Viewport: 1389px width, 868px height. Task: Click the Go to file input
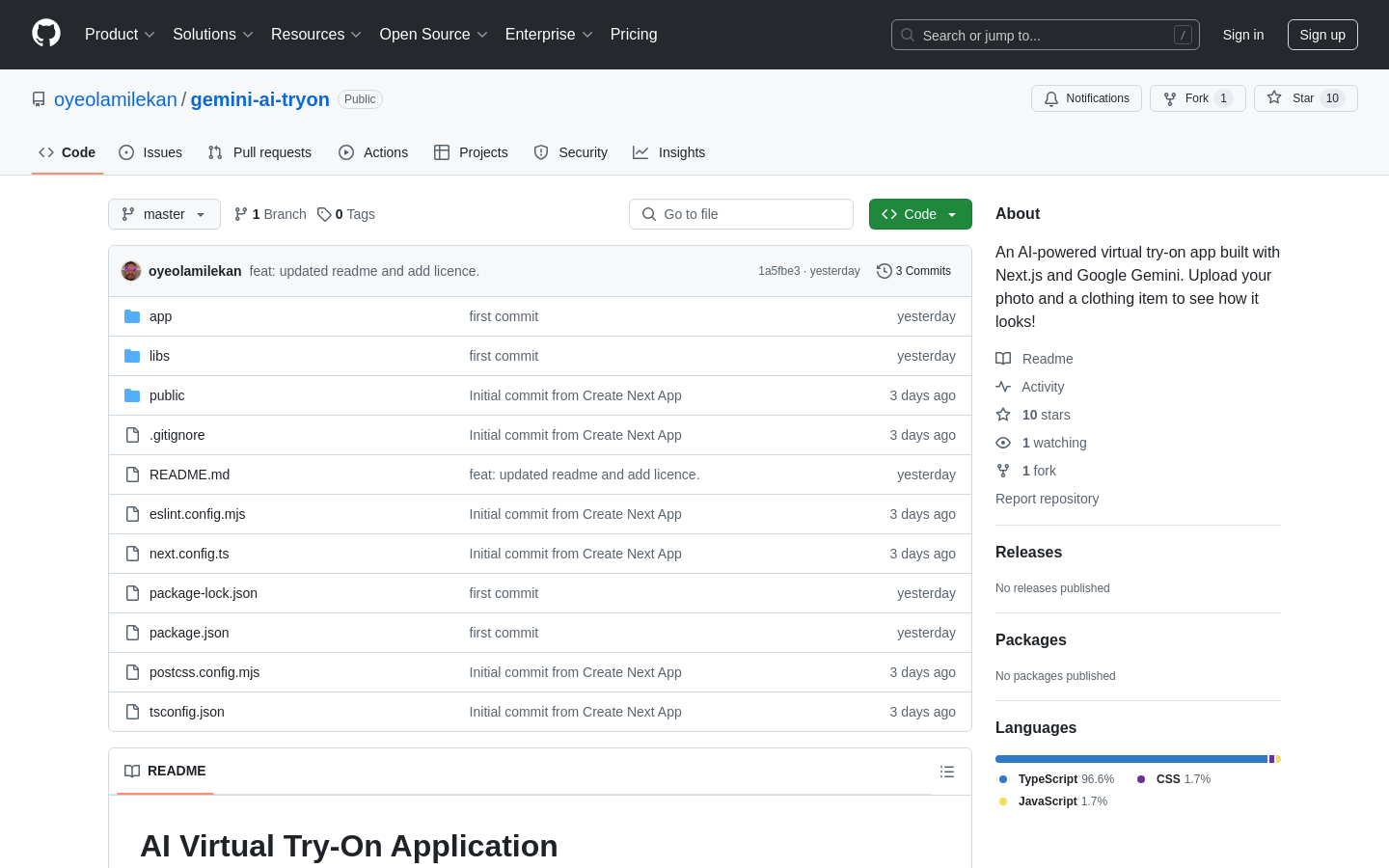[741, 214]
